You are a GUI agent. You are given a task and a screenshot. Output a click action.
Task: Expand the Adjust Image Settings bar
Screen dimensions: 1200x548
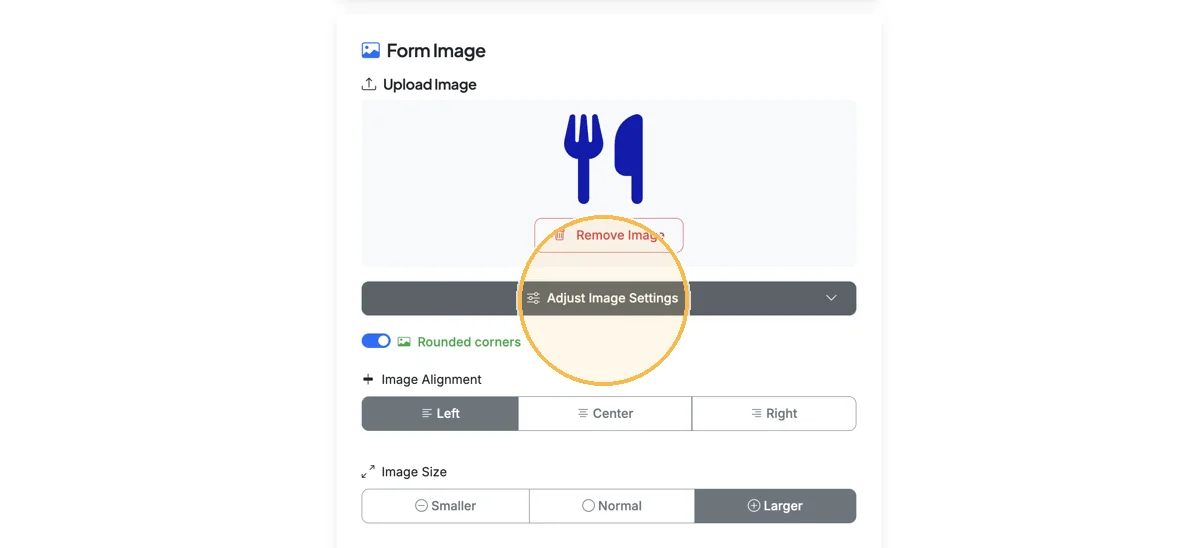[609, 298]
